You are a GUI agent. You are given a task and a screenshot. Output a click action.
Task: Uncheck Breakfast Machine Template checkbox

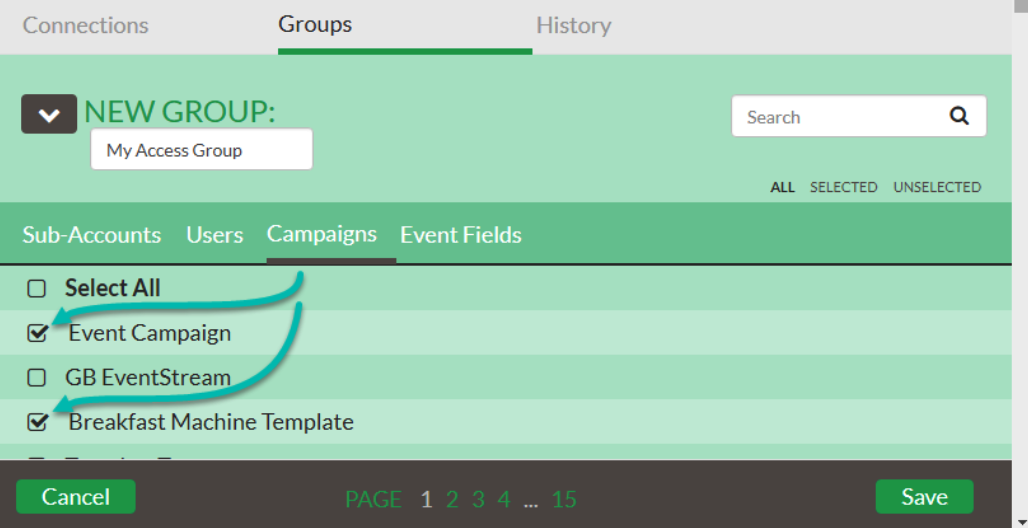click(37, 422)
